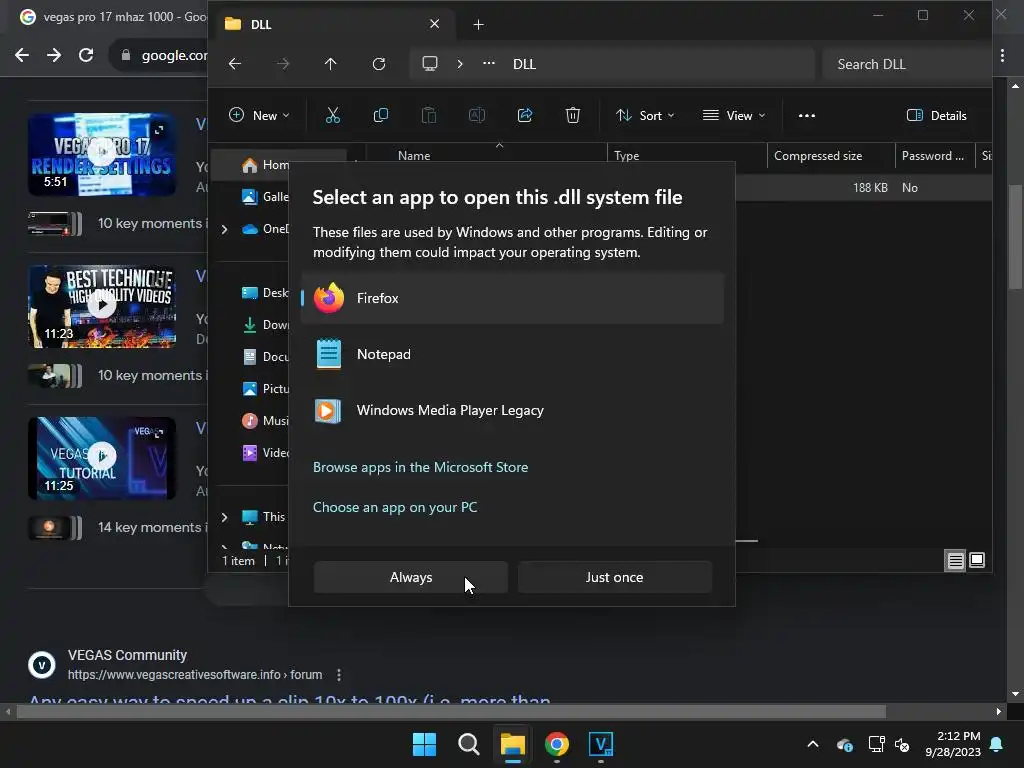Screen dimensions: 1024x768
Task: Click the Paste clipboard icon in Explorer toolbar
Action: coord(429,116)
